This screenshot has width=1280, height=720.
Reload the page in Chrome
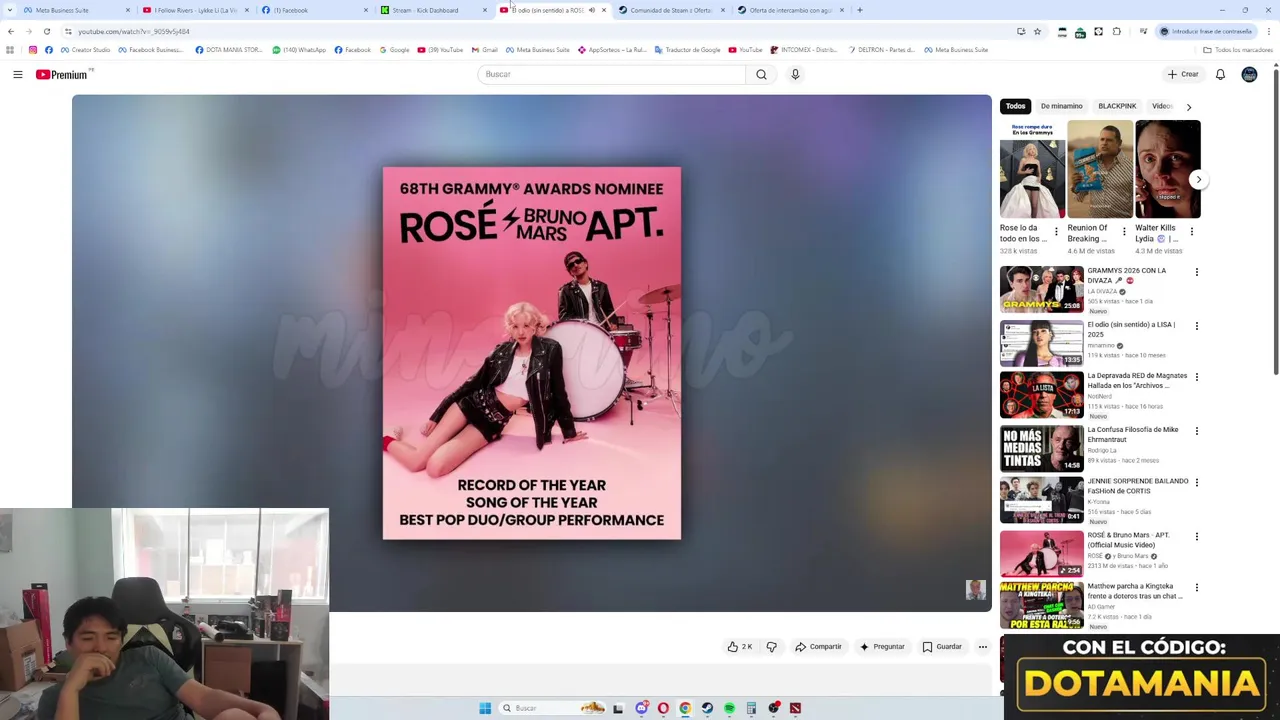[x=47, y=31]
